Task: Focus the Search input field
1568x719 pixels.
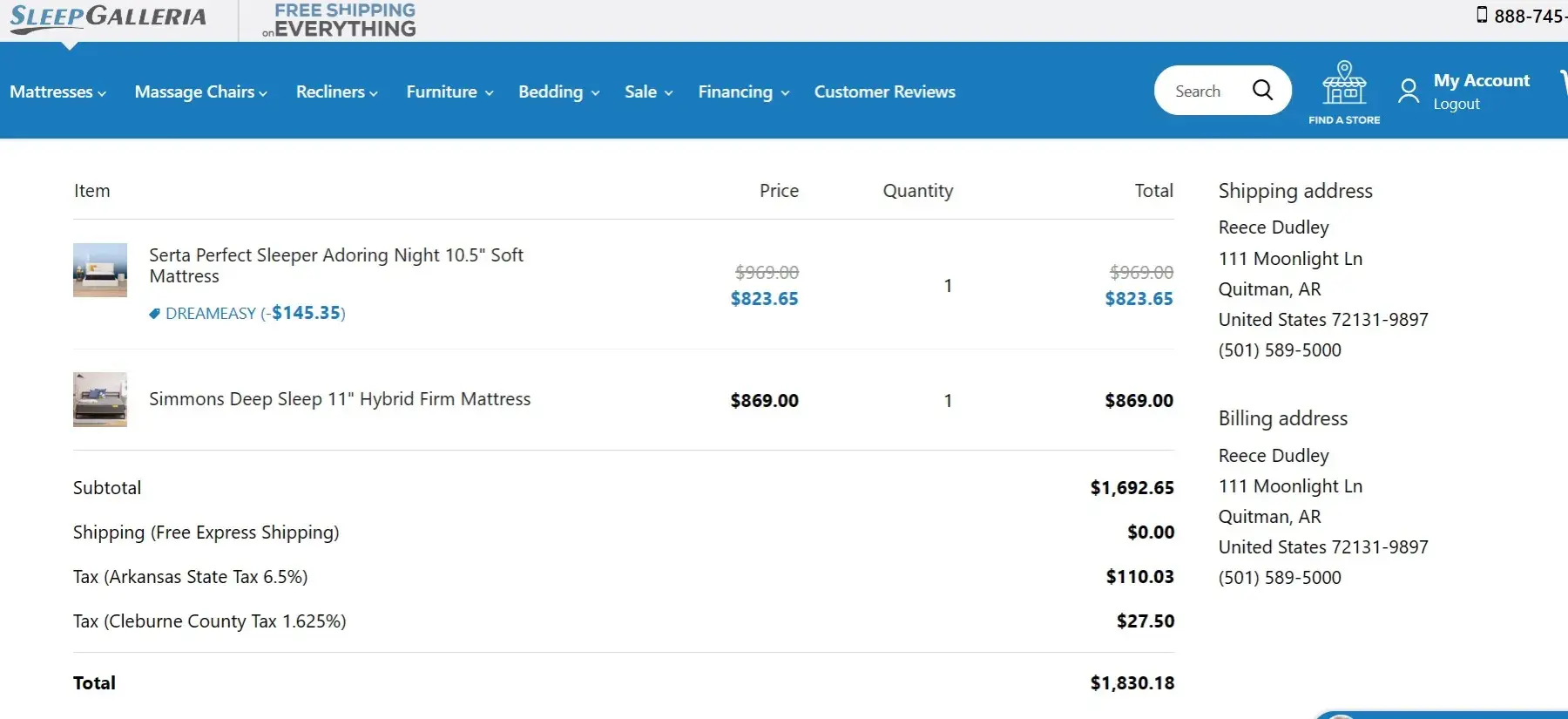Action: (1202, 91)
